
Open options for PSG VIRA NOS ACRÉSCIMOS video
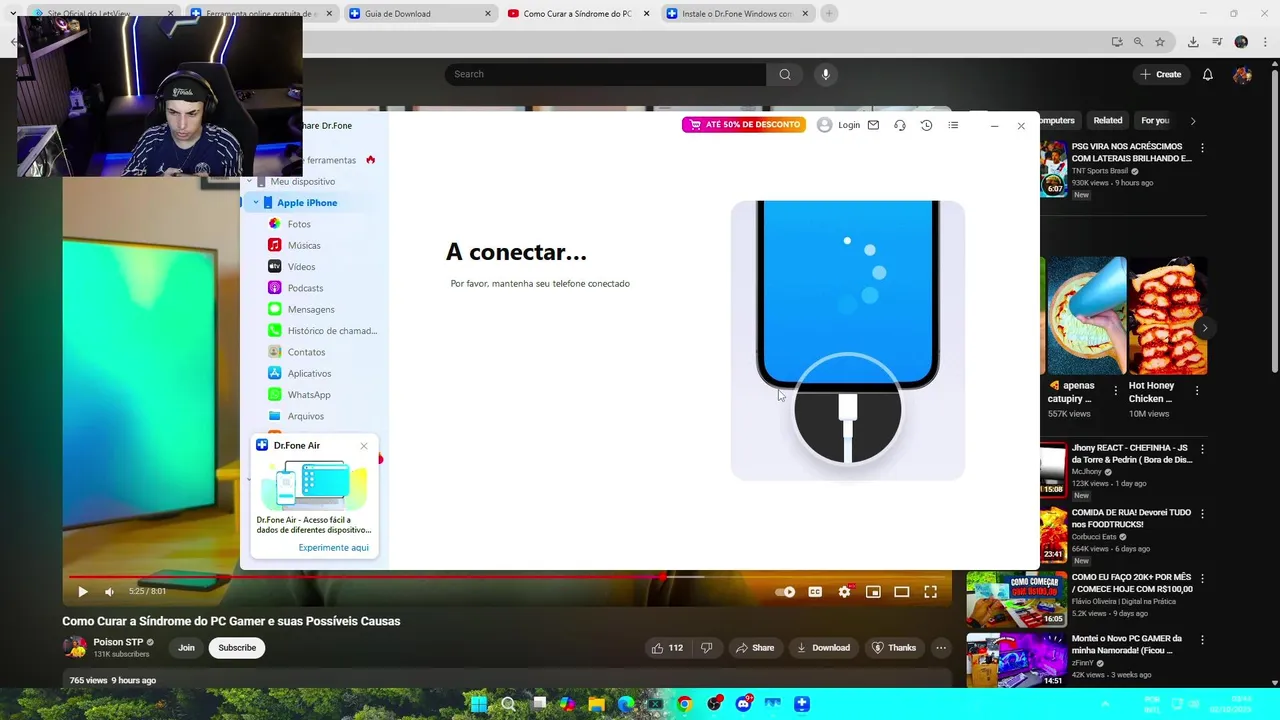click(x=1202, y=148)
